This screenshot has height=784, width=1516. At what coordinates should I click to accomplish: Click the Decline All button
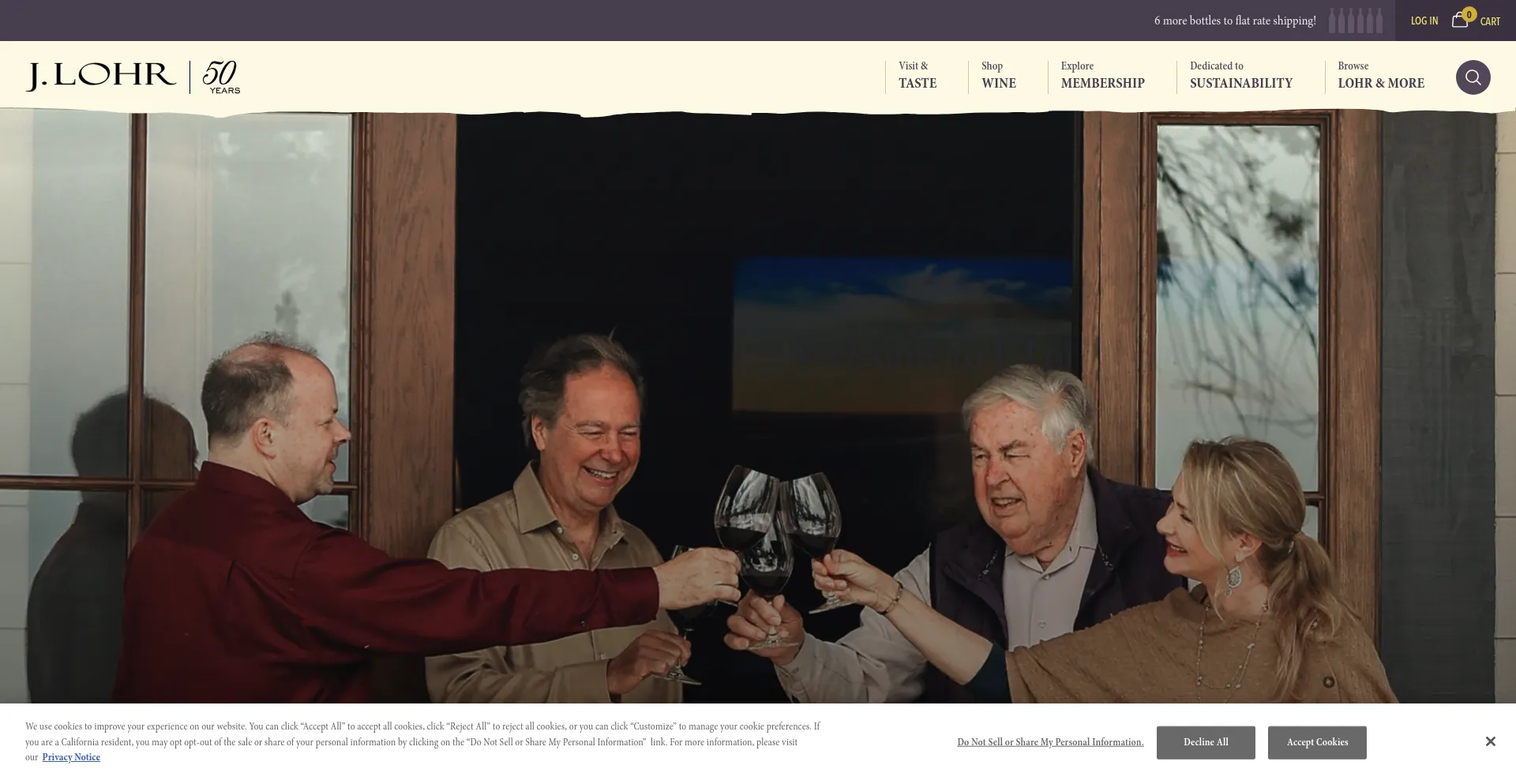[1206, 742]
